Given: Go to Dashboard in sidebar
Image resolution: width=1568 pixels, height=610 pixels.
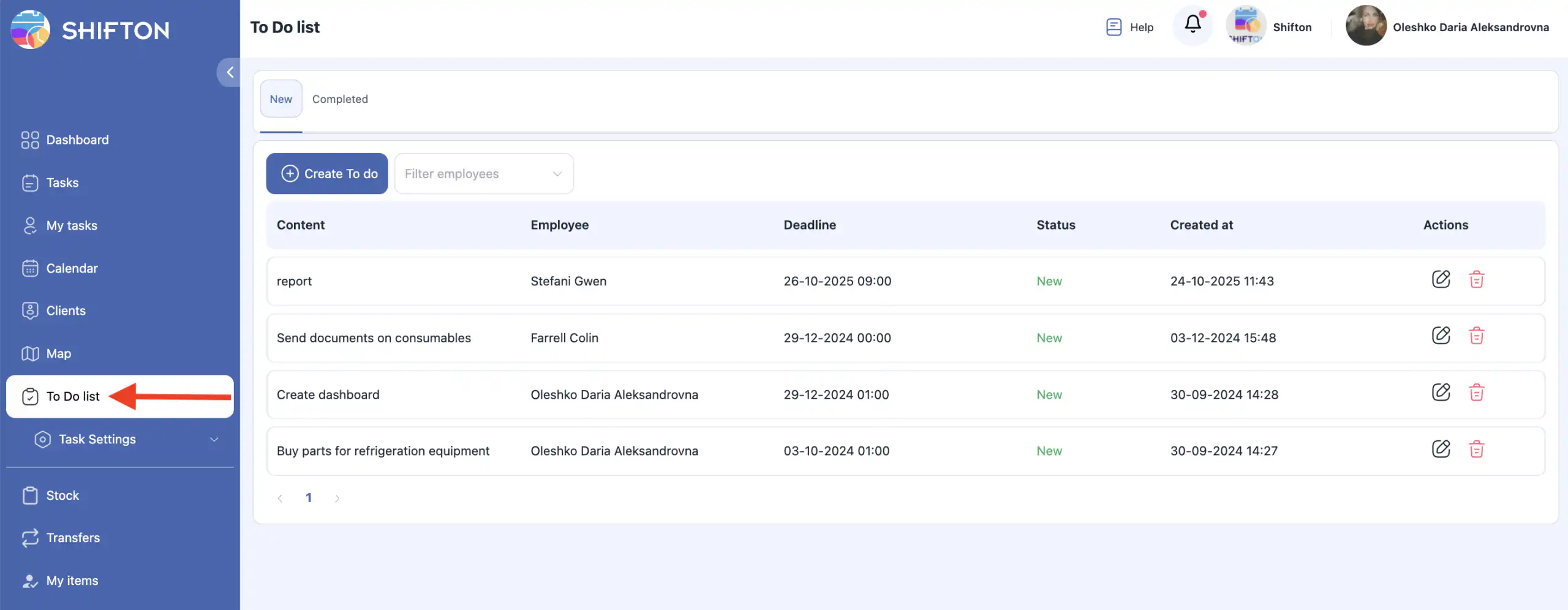Looking at the screenshot, I should [77, 140].
